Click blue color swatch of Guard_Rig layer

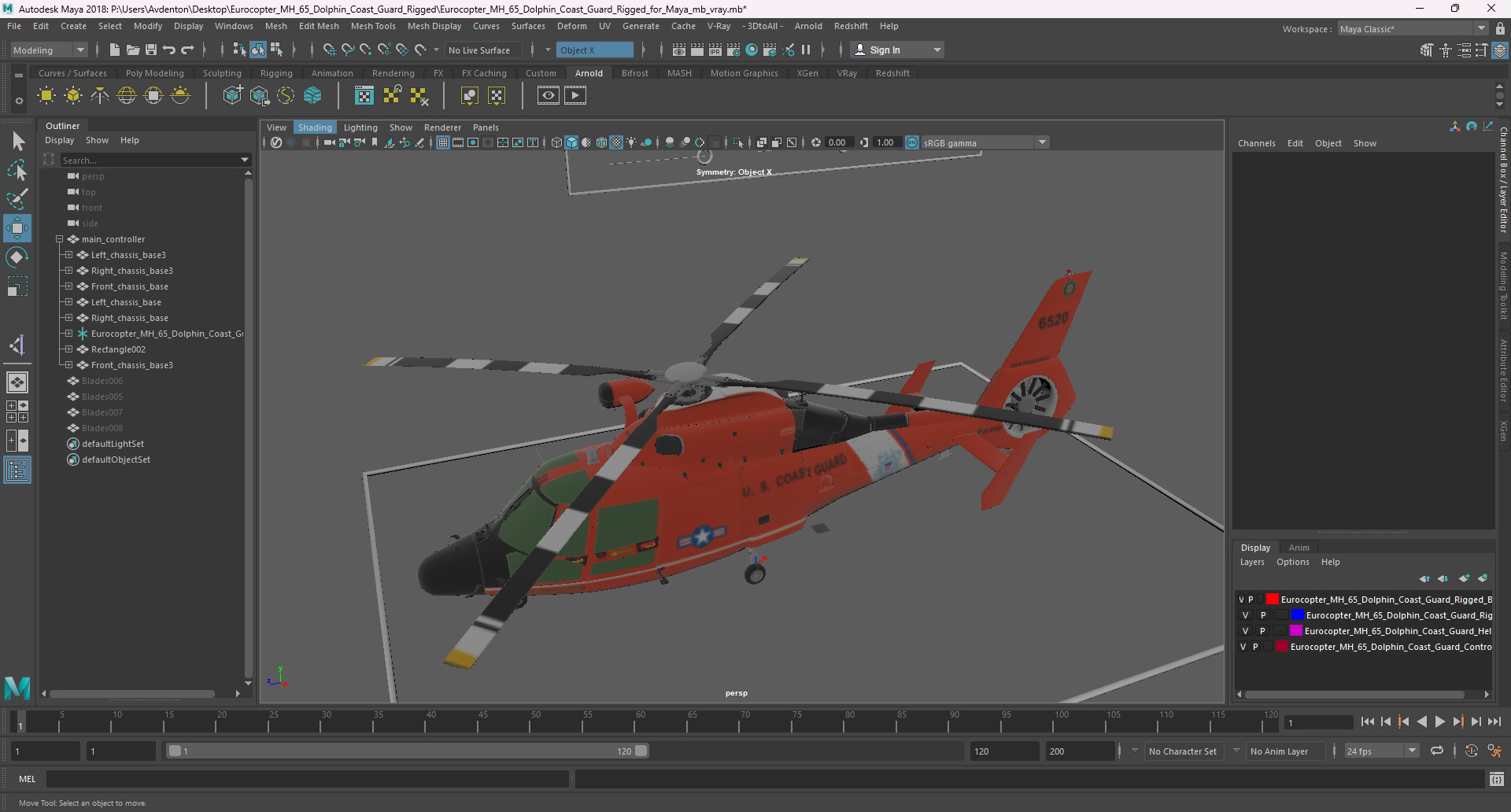(1299, 615)
